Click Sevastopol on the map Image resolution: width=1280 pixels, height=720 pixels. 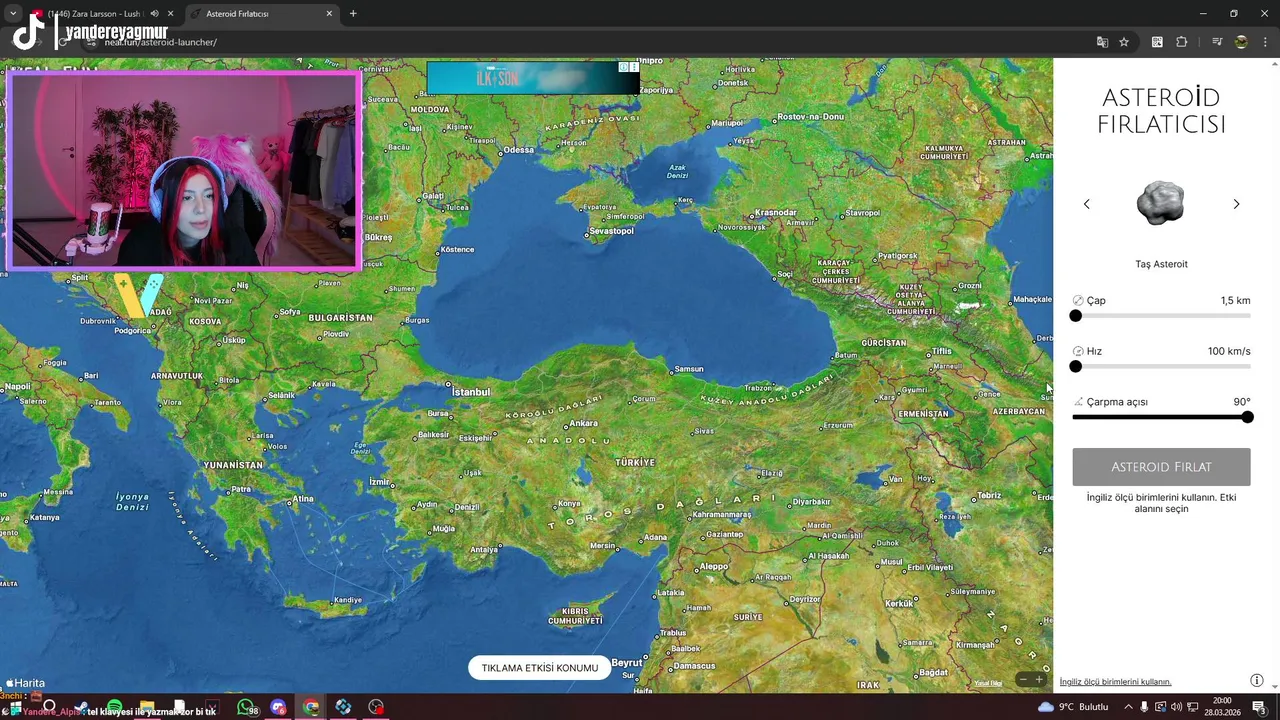click(611, 231)
